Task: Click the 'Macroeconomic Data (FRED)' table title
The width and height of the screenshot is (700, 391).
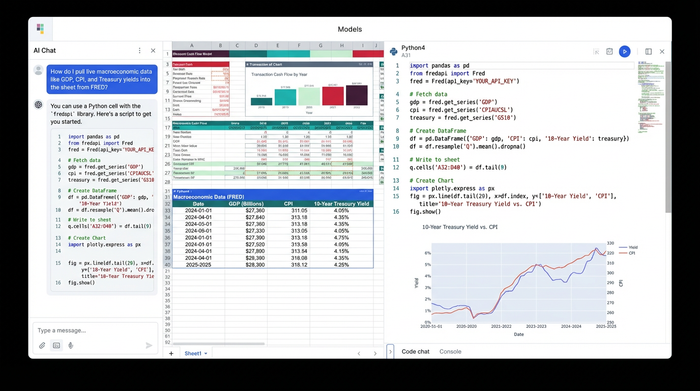Action: (x=208, y=197)
